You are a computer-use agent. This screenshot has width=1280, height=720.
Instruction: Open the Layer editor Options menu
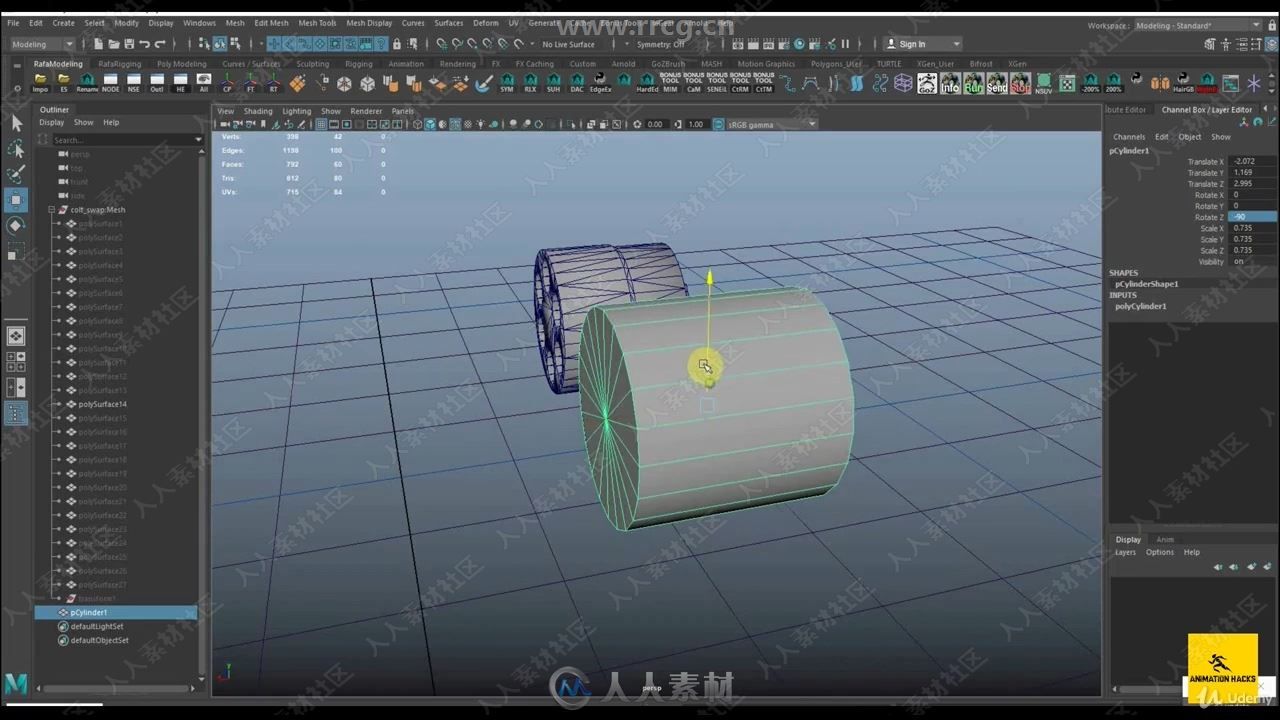point(1160,552)
